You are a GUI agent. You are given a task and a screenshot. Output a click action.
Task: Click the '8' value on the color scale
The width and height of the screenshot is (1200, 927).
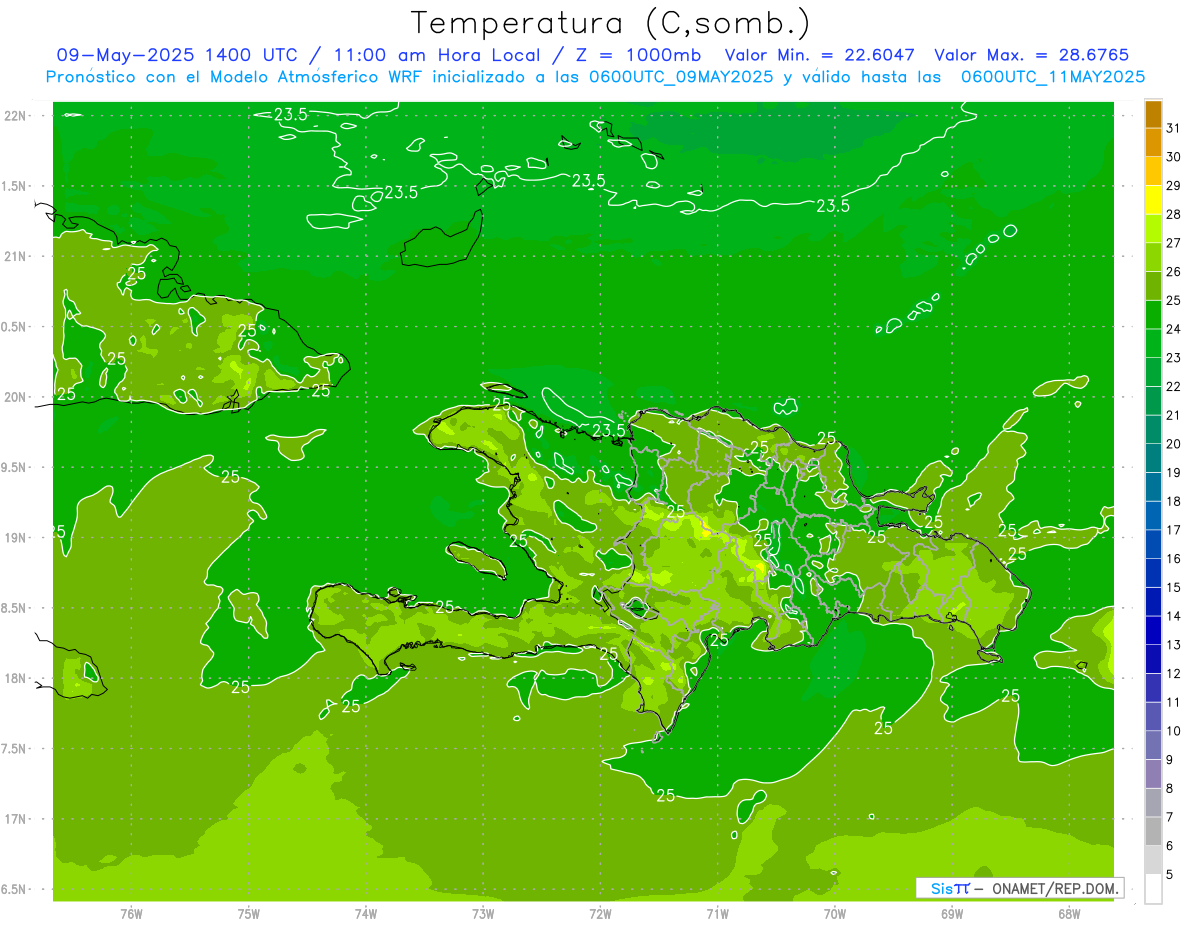tap(1169, 789)
